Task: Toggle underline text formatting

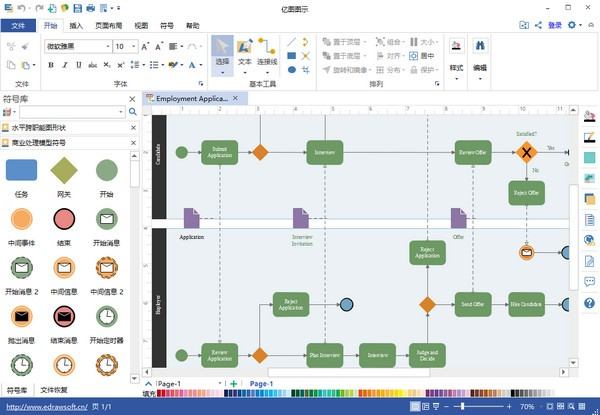Action: [x=78, y=66]
